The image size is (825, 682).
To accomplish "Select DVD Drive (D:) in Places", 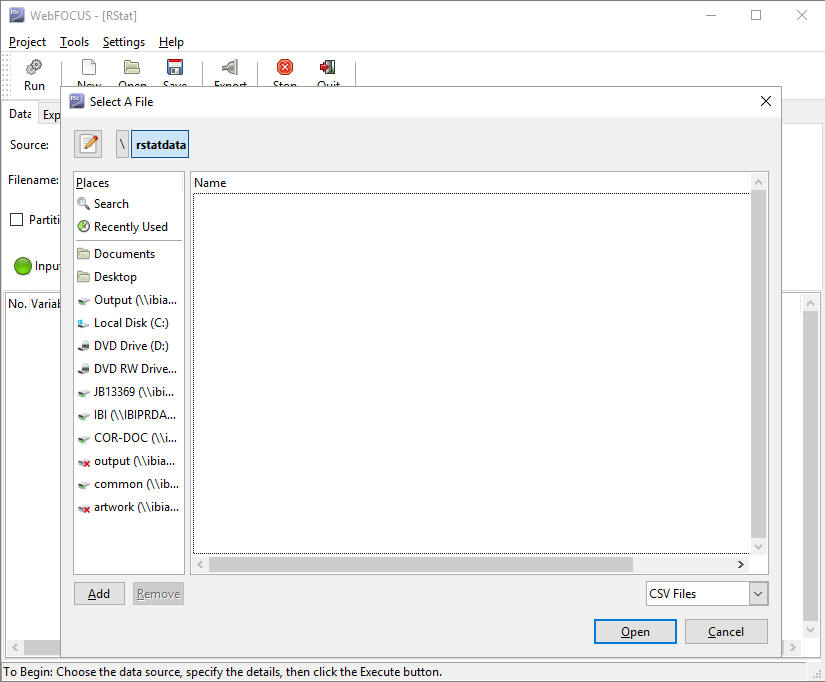I will (x=129, y=346).
